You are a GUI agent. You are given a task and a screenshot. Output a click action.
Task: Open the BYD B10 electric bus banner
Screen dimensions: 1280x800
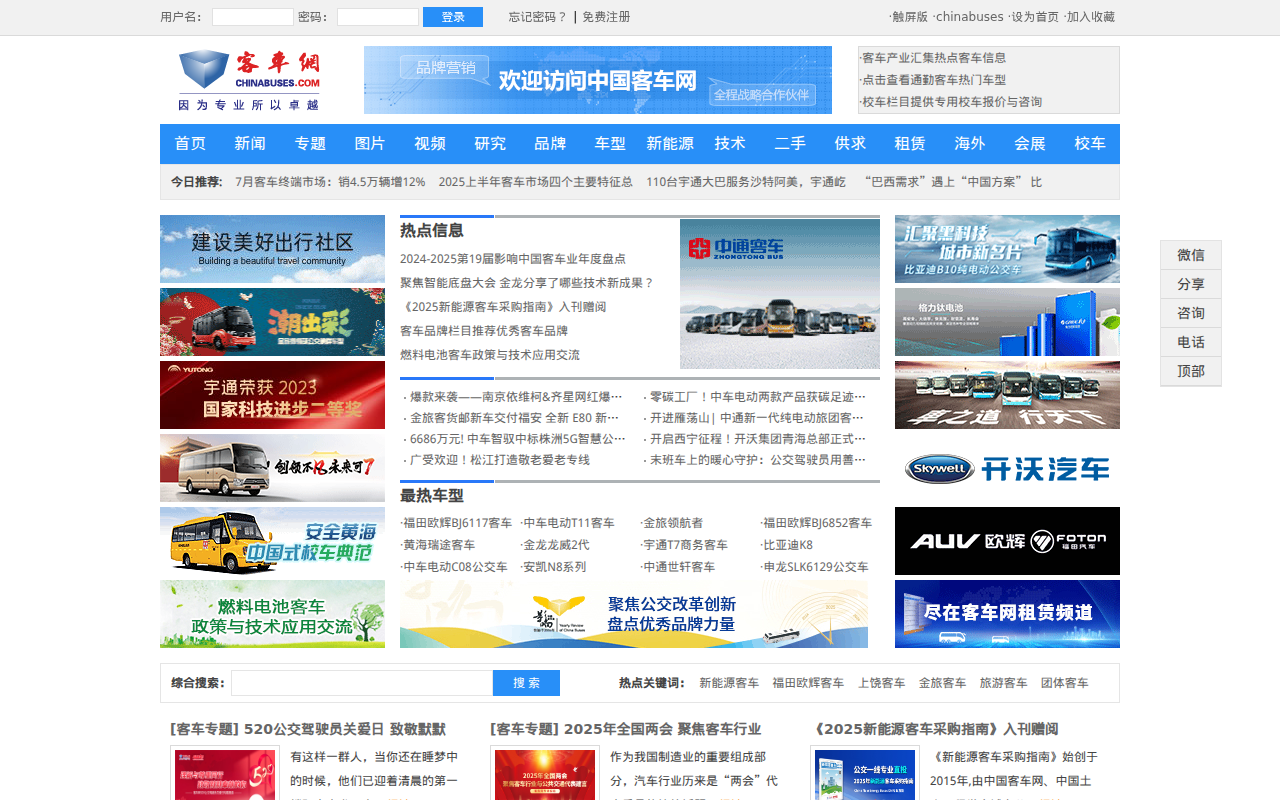point(1007,249)
